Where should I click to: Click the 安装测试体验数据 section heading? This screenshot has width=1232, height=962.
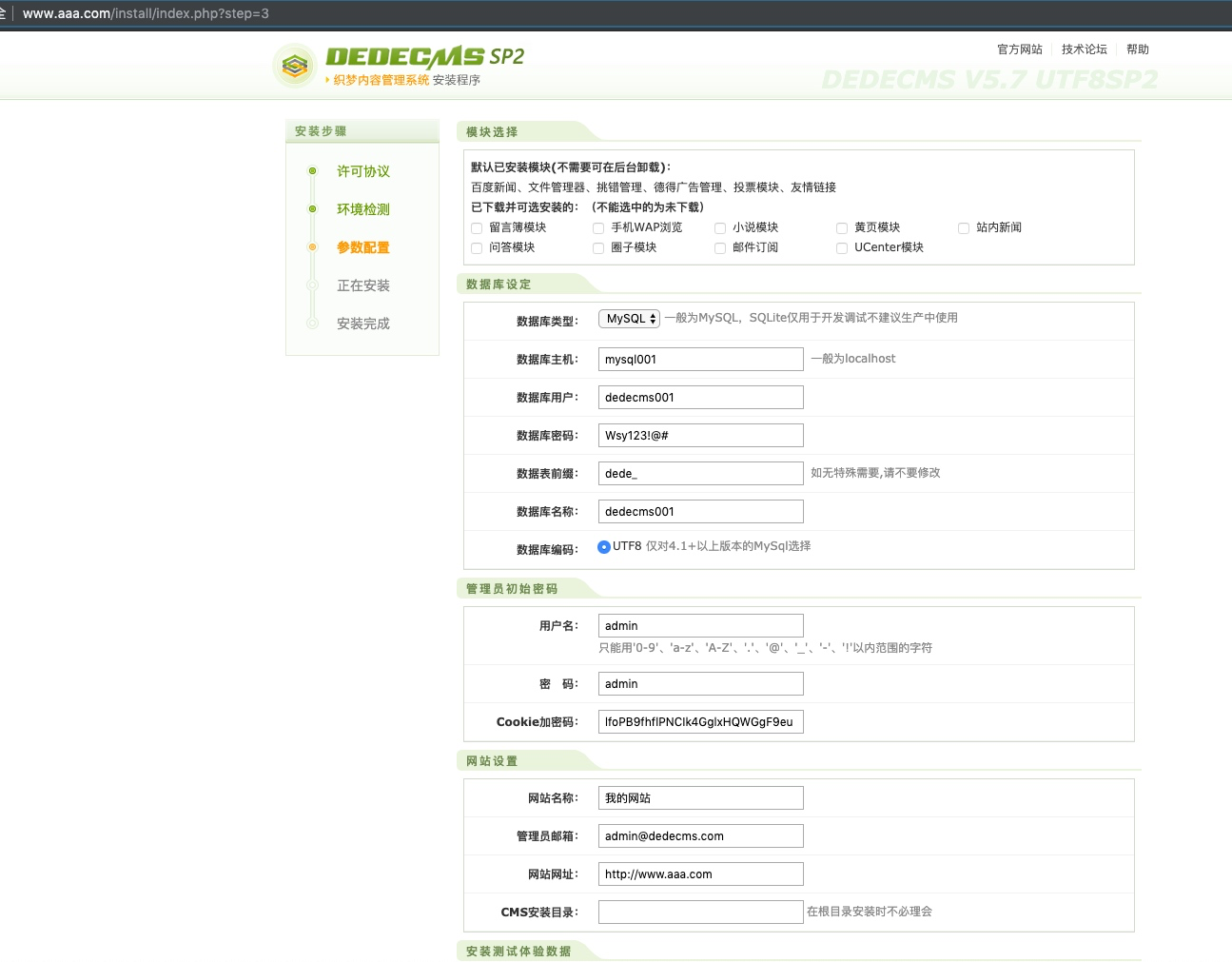click(x=518, y=952)
